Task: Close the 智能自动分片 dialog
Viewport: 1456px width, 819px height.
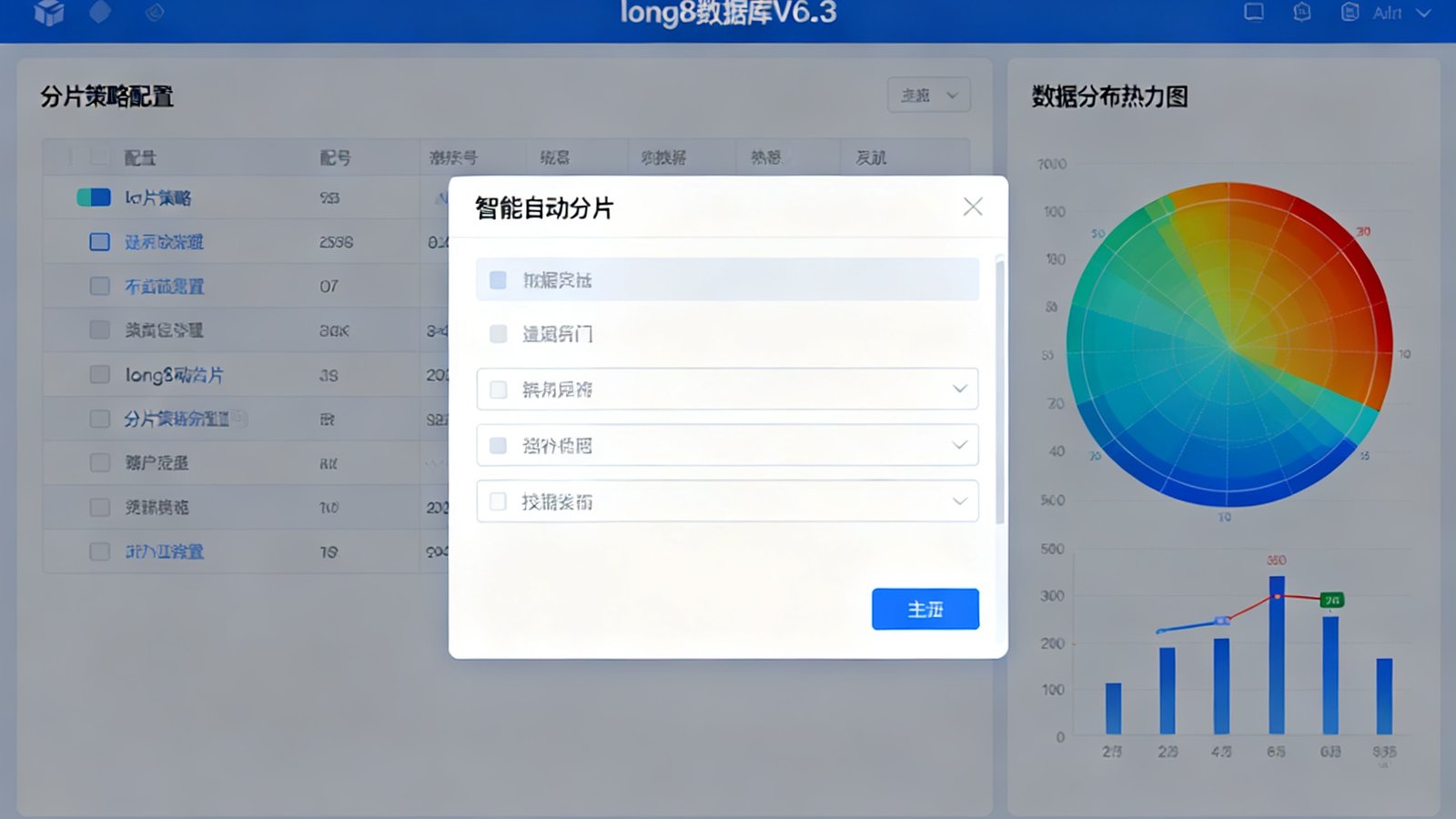Action: pos(973,207)
